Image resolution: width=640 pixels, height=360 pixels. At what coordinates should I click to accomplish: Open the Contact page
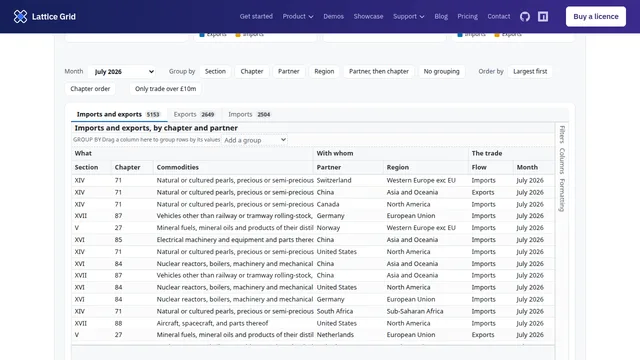[x=498, y=16]
